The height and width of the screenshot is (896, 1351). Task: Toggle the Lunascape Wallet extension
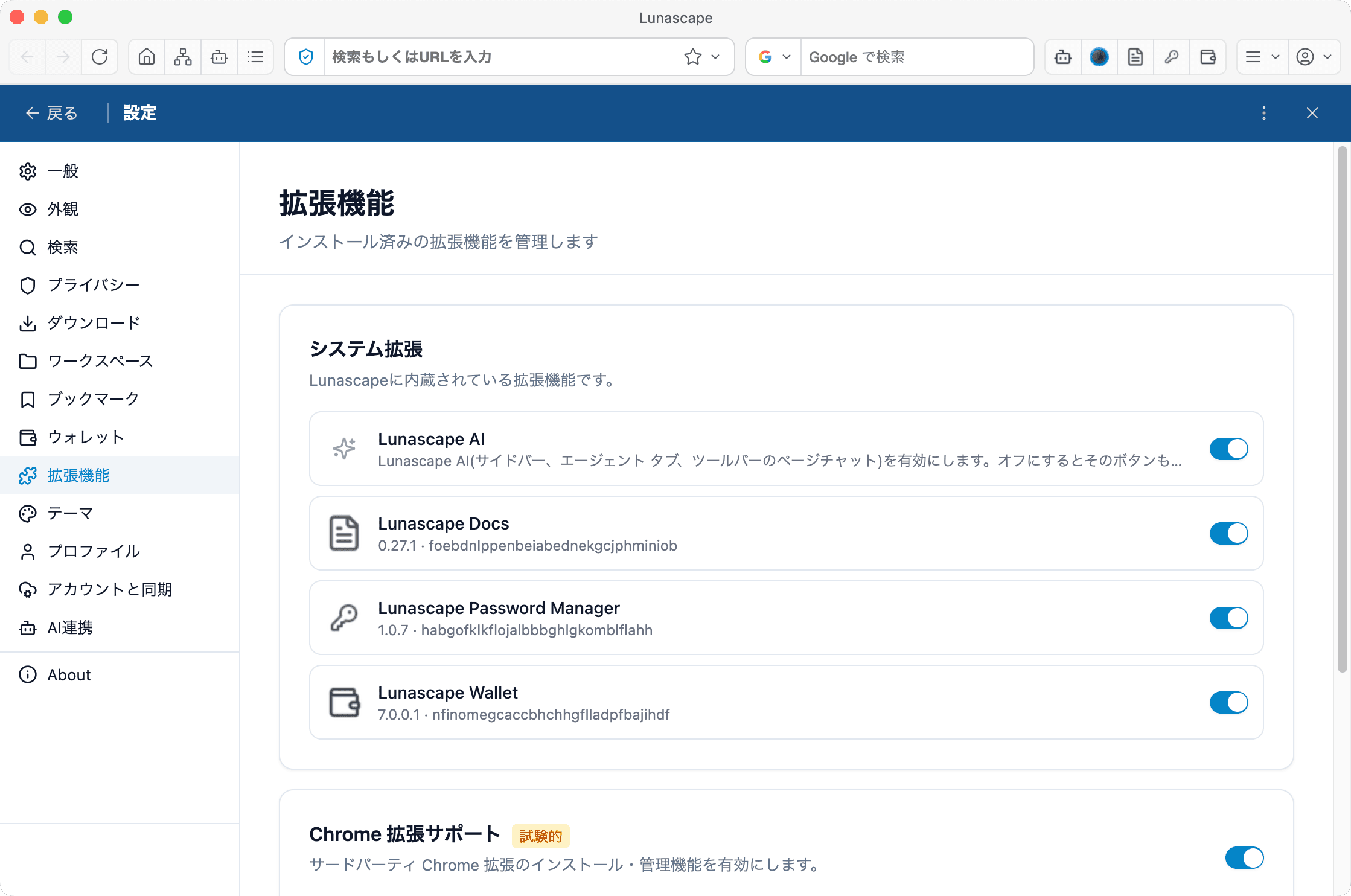coord(1228,702)
